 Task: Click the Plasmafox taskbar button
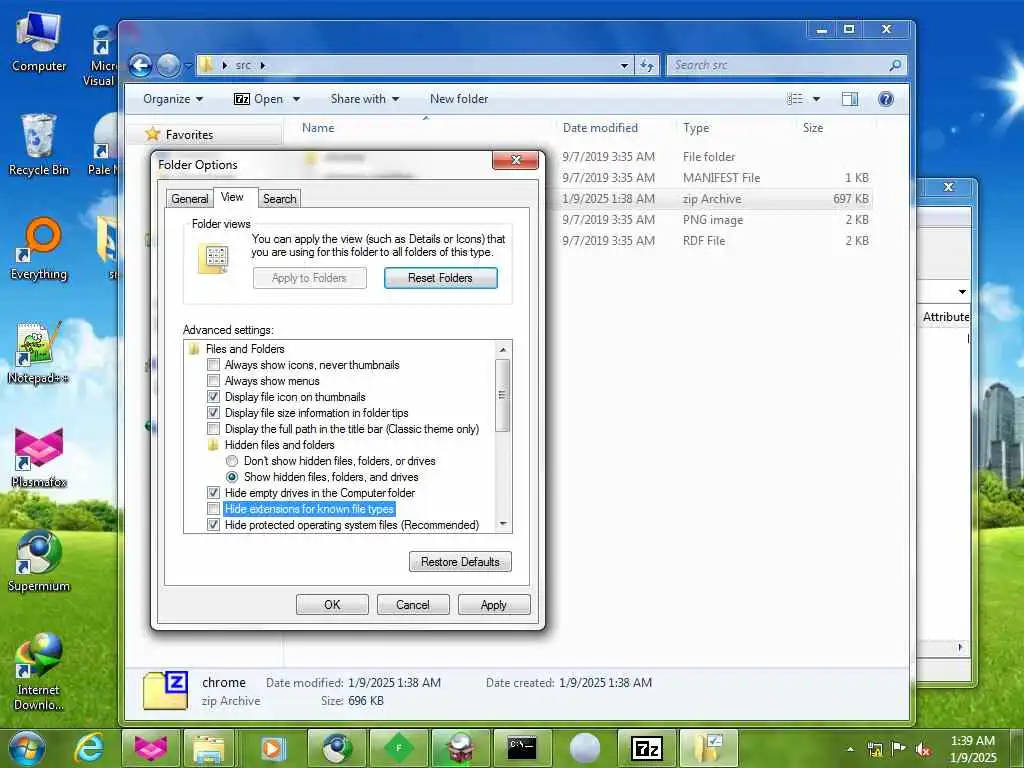(151, 748)
